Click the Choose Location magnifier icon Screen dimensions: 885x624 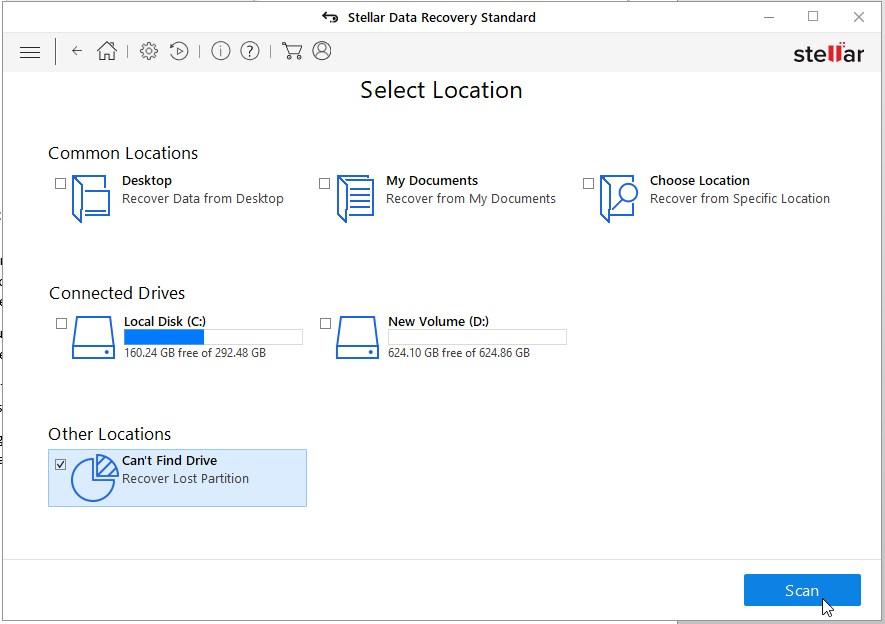click(x=619, y=198)
